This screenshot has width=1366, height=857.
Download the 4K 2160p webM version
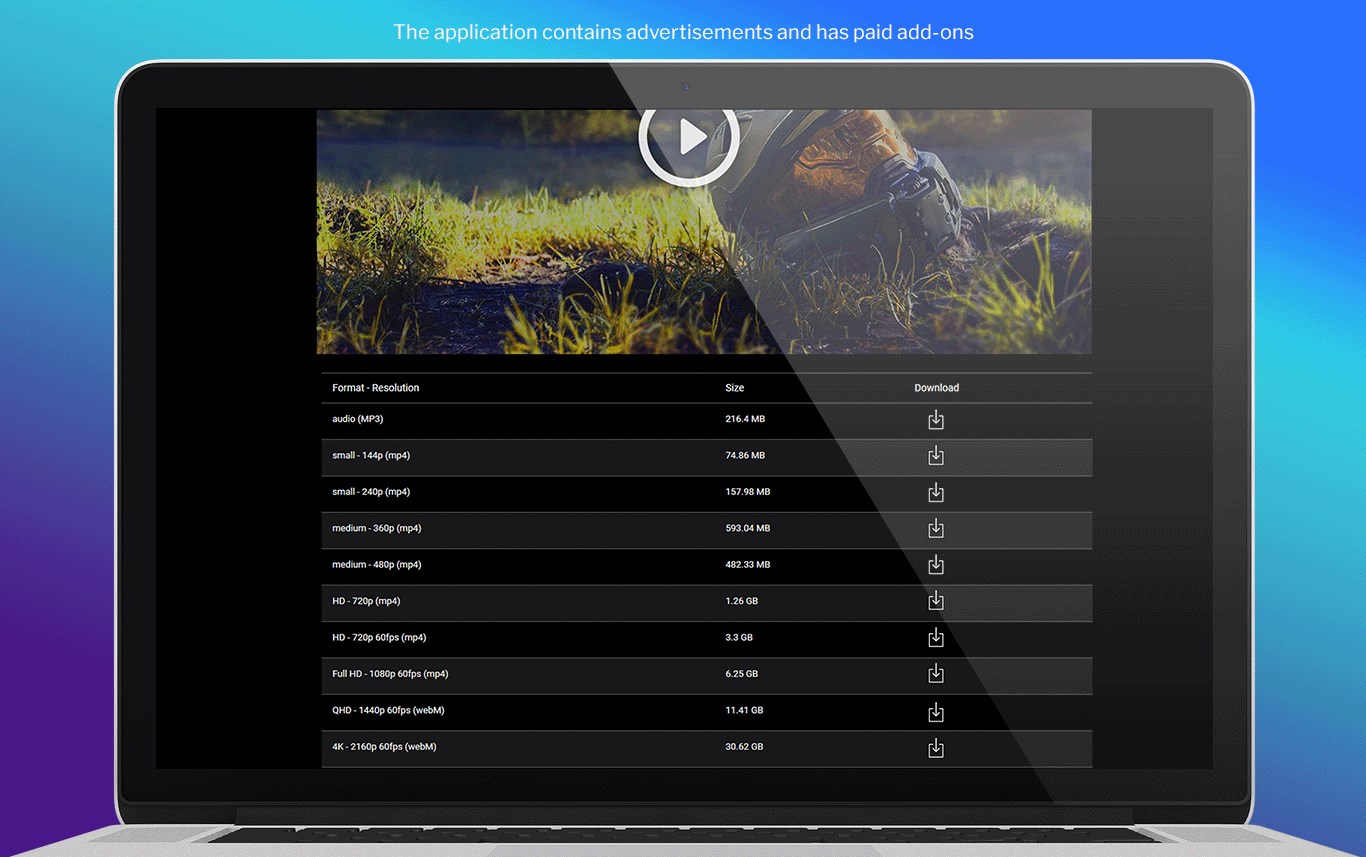coord(936,747)
